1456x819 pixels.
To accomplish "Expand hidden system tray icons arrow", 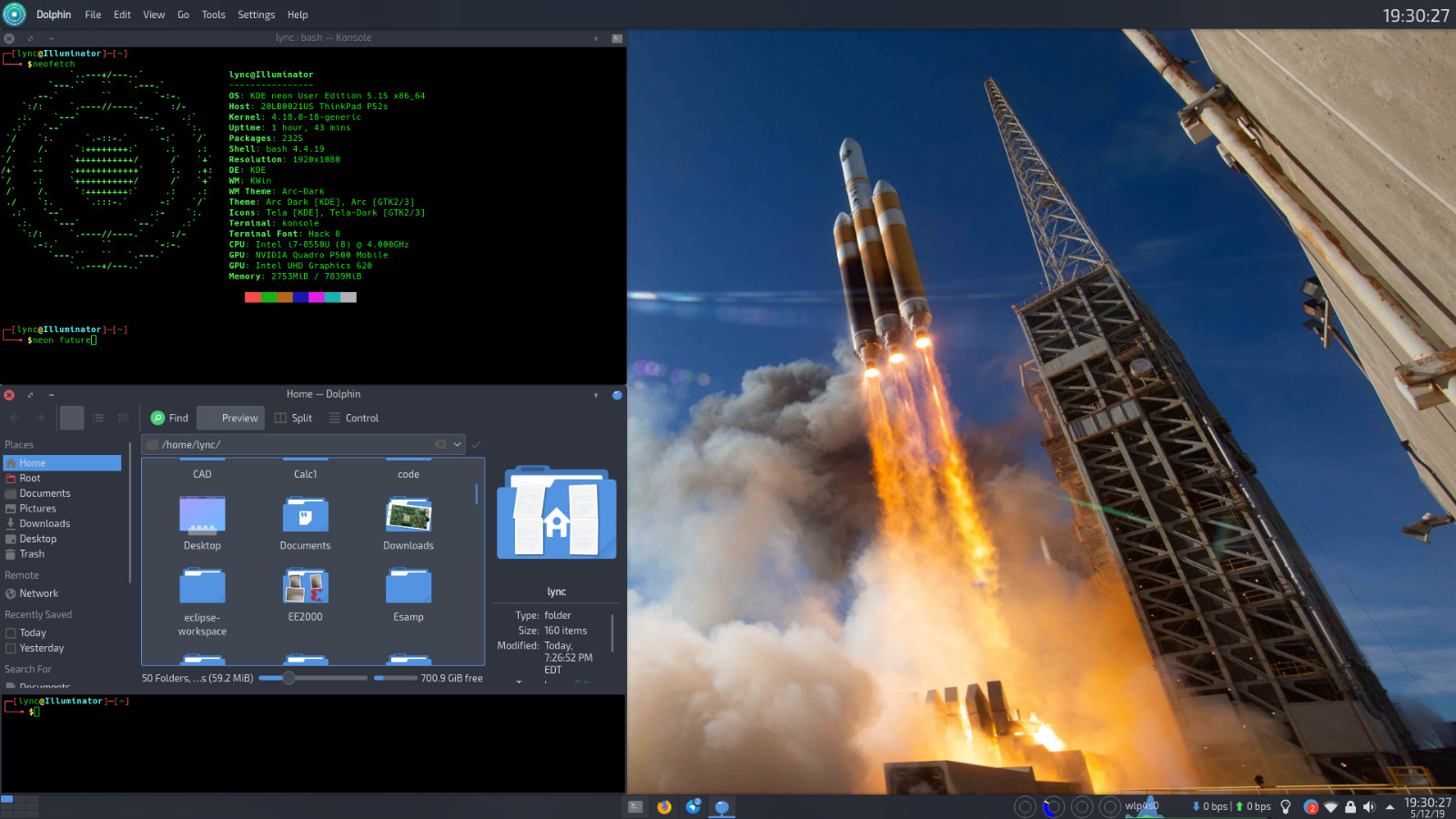I will click(x=1390, y=806).
